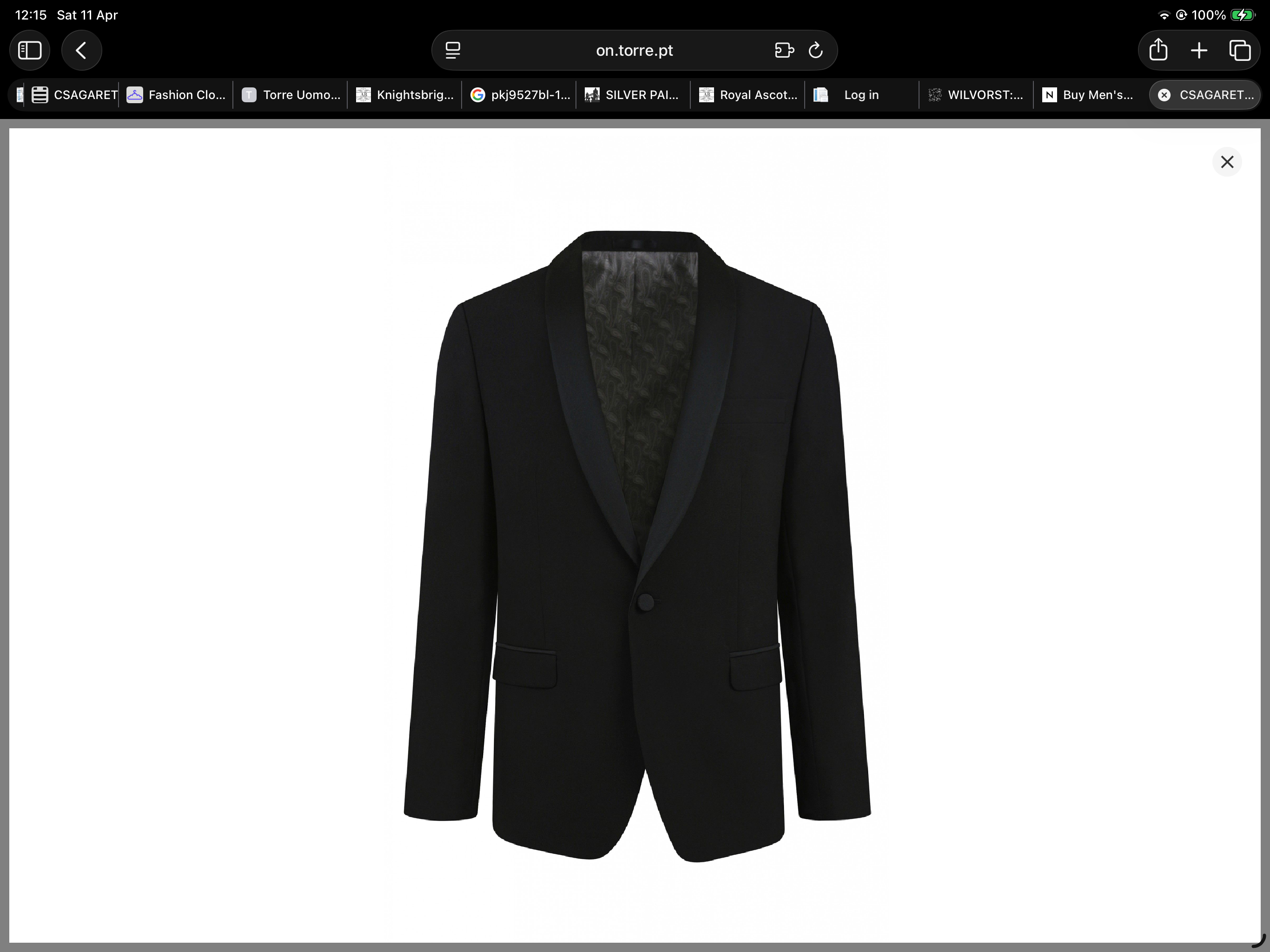
Task: Open the sidebar with the sidebar icon
Action: [x=30, y=50]
